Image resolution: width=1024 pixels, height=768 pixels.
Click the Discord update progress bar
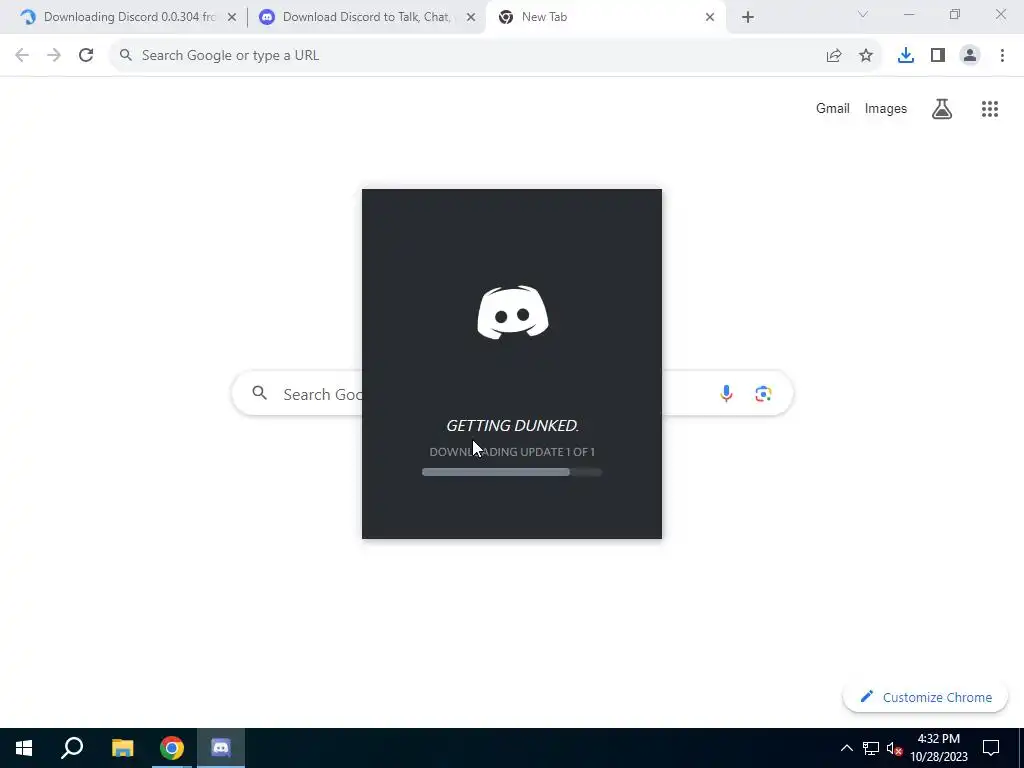pyautogui.click(x=512, y=472)
